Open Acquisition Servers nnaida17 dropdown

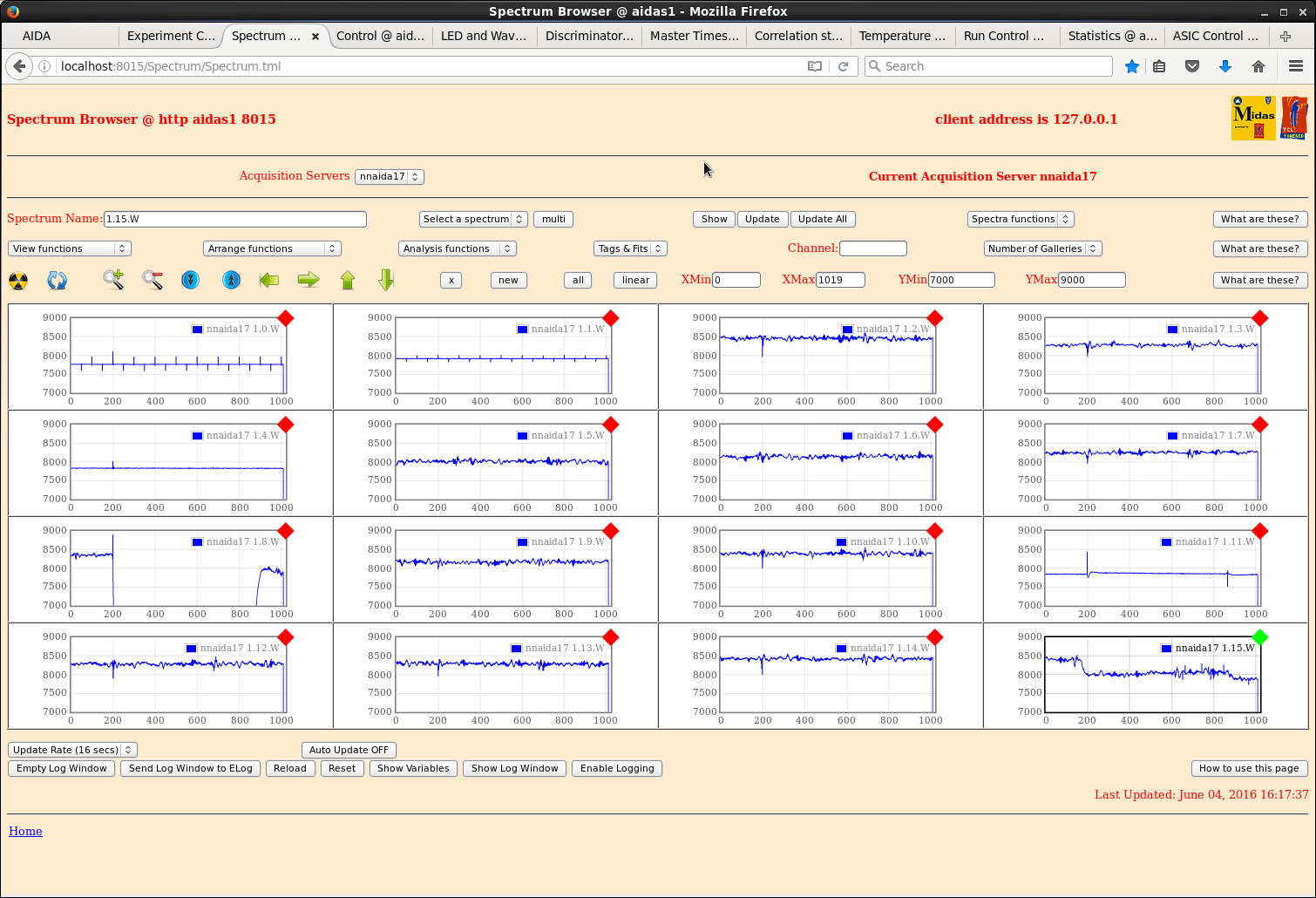pyautogui.click(x=390, y=176)
